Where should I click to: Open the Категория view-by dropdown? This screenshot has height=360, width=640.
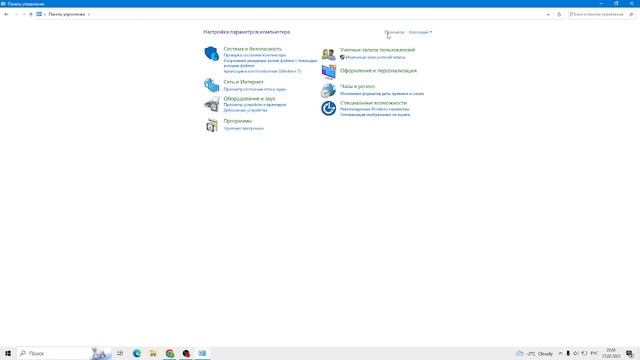pos(420,32)
